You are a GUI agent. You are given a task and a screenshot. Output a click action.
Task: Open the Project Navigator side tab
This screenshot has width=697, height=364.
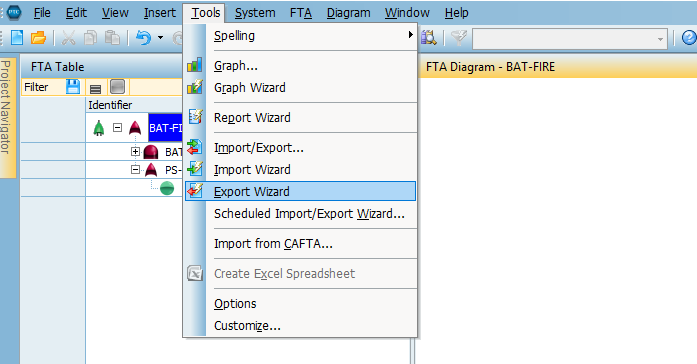(5, 108)
